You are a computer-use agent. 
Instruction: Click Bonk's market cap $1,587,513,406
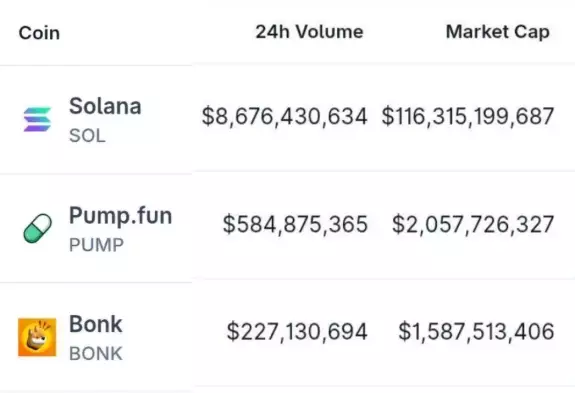pos(476,332)
